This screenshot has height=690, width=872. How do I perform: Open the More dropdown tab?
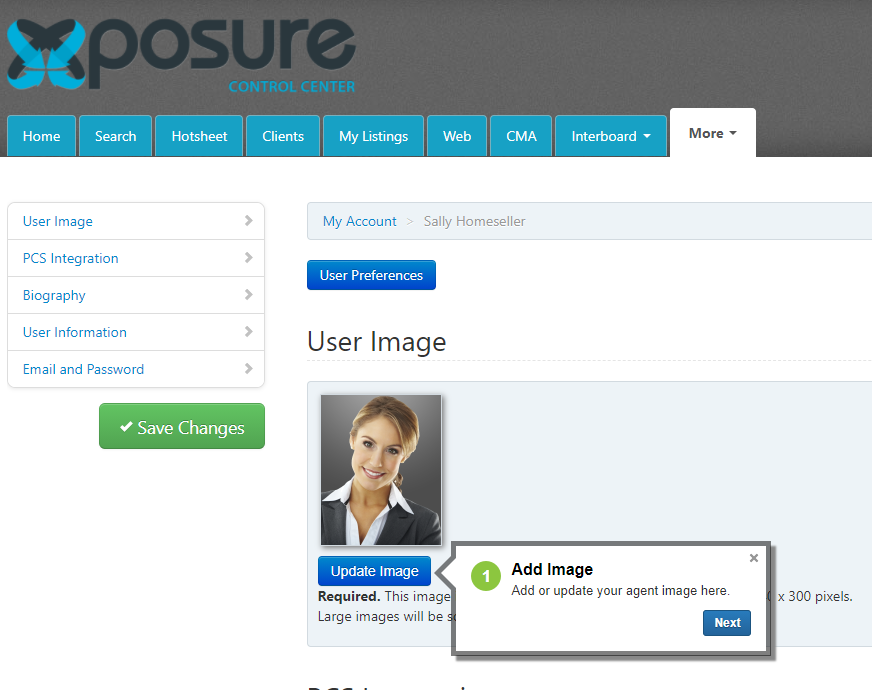coord(712,133)
